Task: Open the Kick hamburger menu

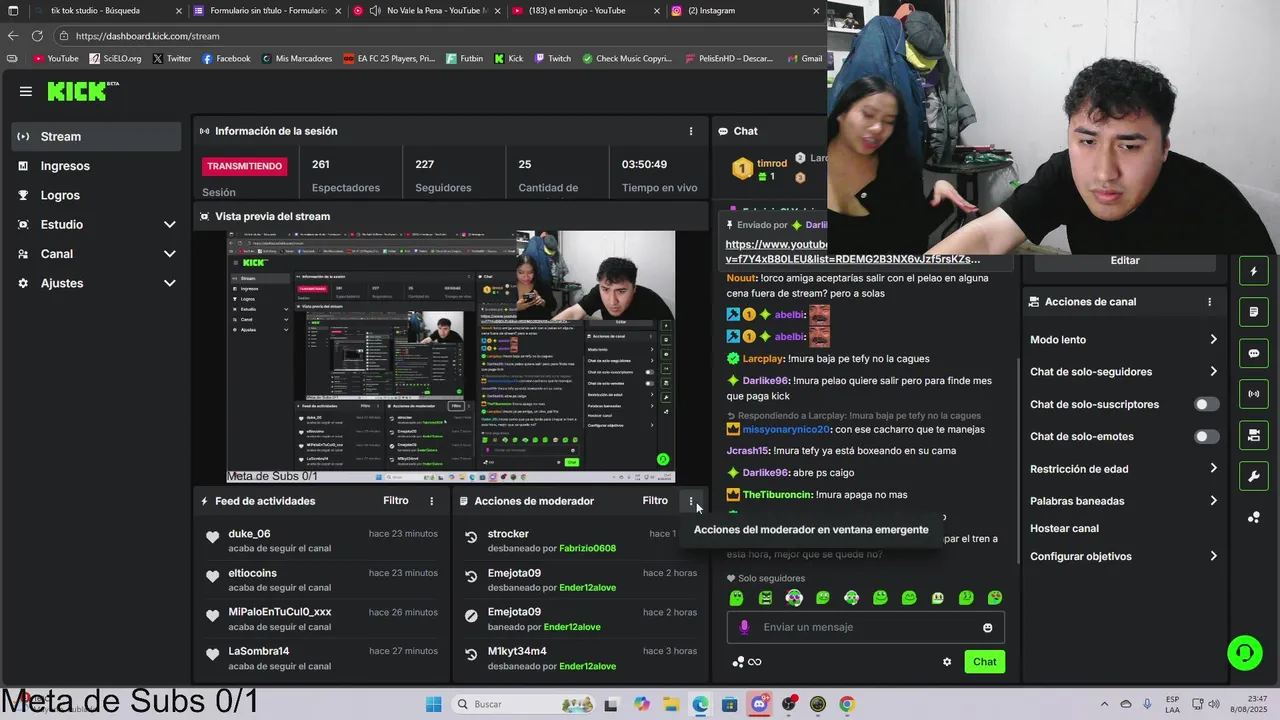Action: click(x=26, y=91)
